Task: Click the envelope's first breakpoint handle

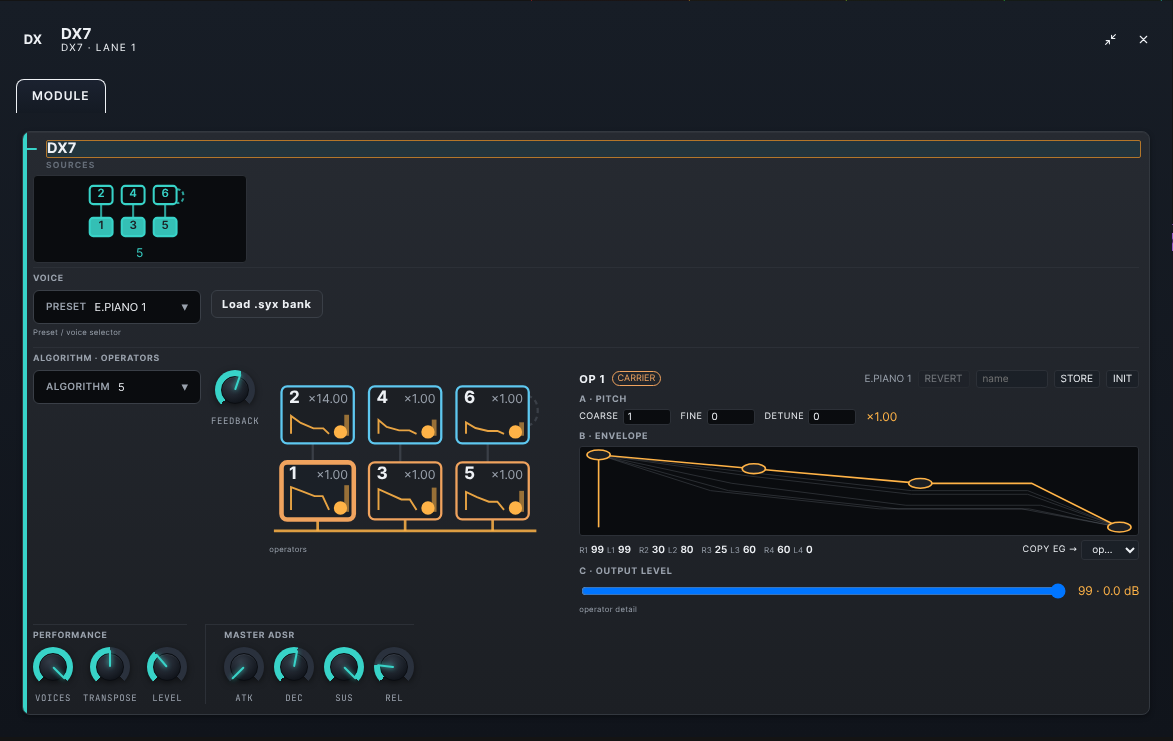Action: tap(598, 455)
